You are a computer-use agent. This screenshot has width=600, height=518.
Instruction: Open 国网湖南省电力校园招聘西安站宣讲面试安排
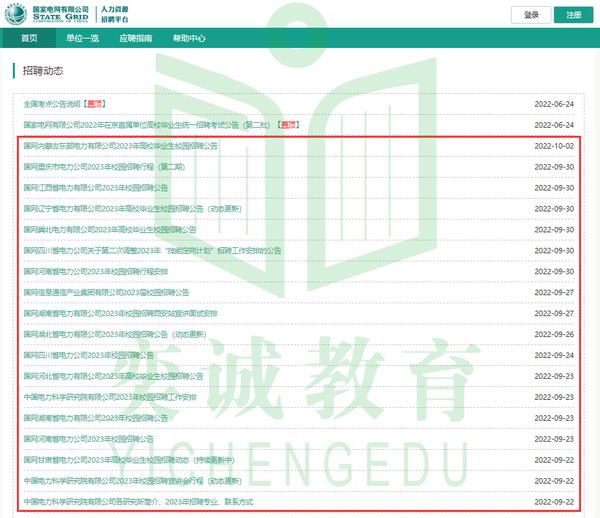(121, 313)
